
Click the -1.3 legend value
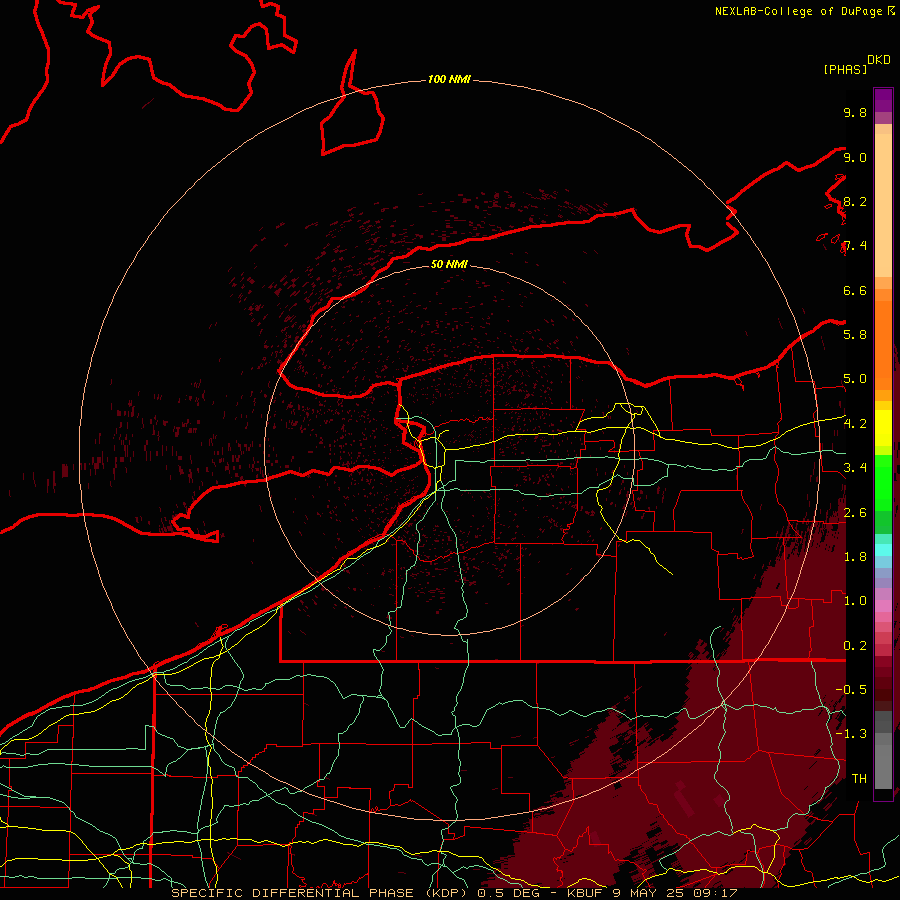tap(851, 734)
